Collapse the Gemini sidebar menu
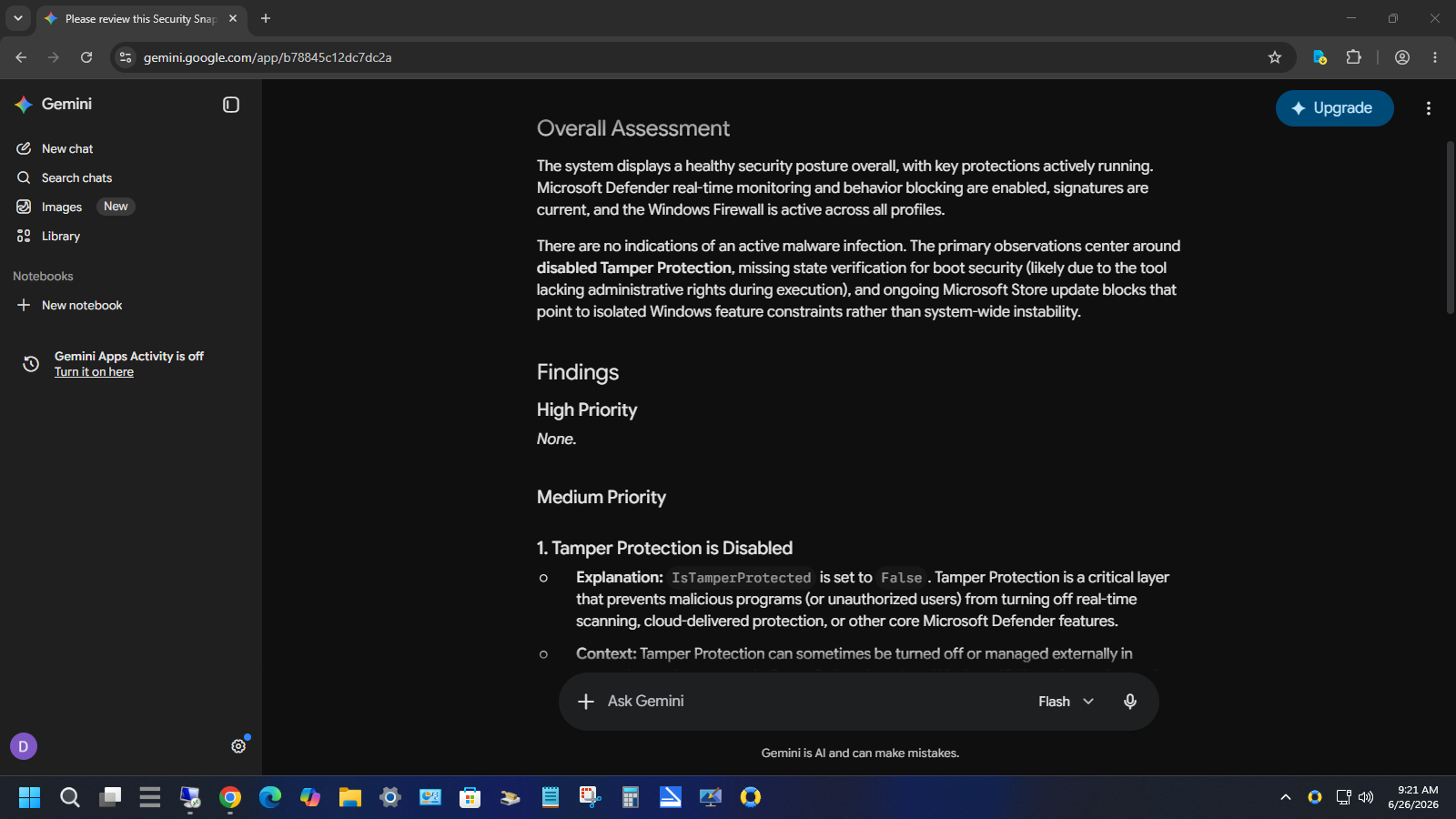Image resolution: width=1456 pixels, height=819 pixels. 231,105
